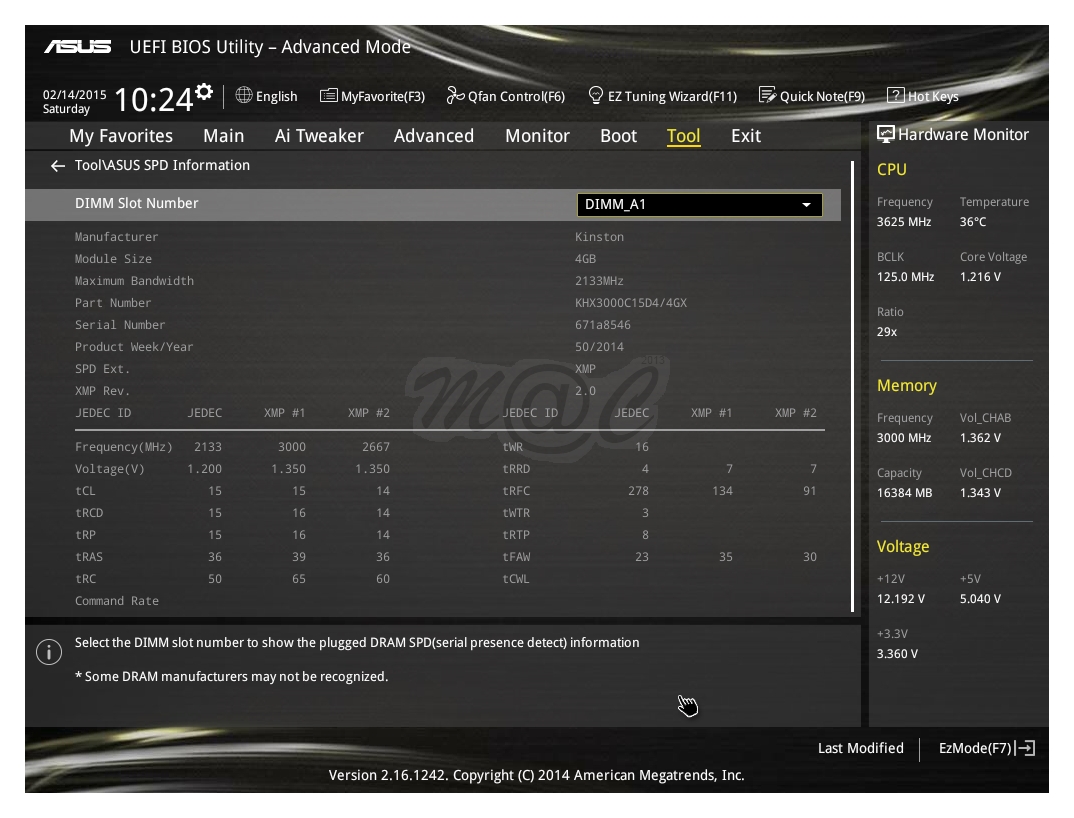1074x818 pixels.
Task: Click the MyFavorite(F3) label
Action: [383, 97]
